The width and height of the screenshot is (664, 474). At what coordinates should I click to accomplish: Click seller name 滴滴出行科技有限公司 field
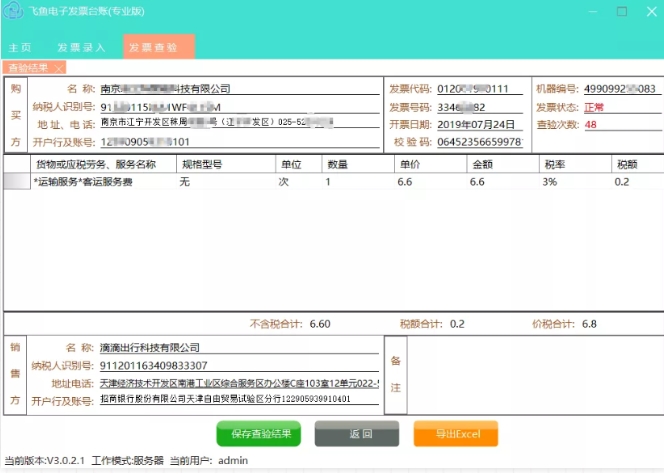point(239,348)
